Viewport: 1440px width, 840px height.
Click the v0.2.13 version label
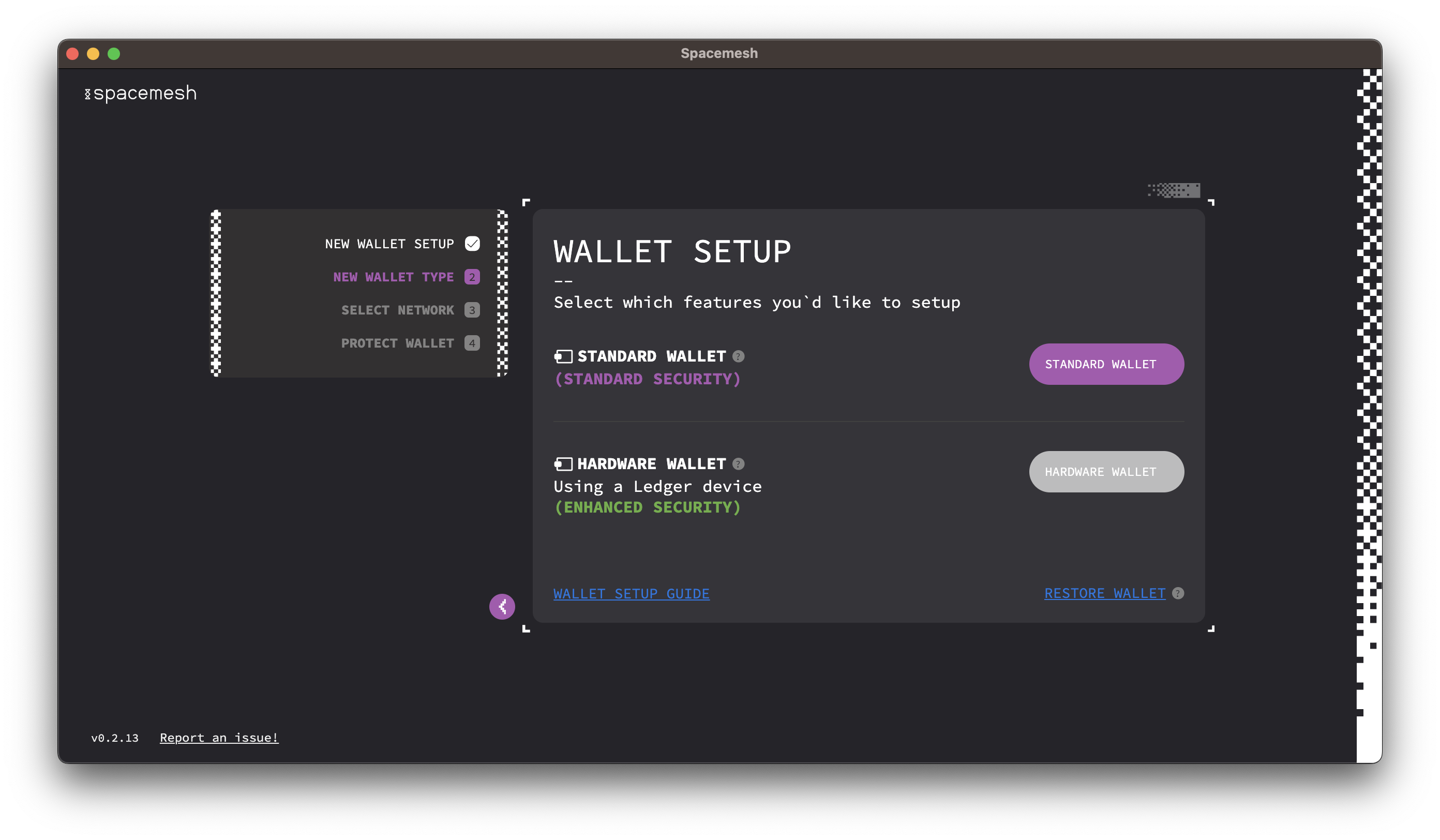(x=115, y=738)
